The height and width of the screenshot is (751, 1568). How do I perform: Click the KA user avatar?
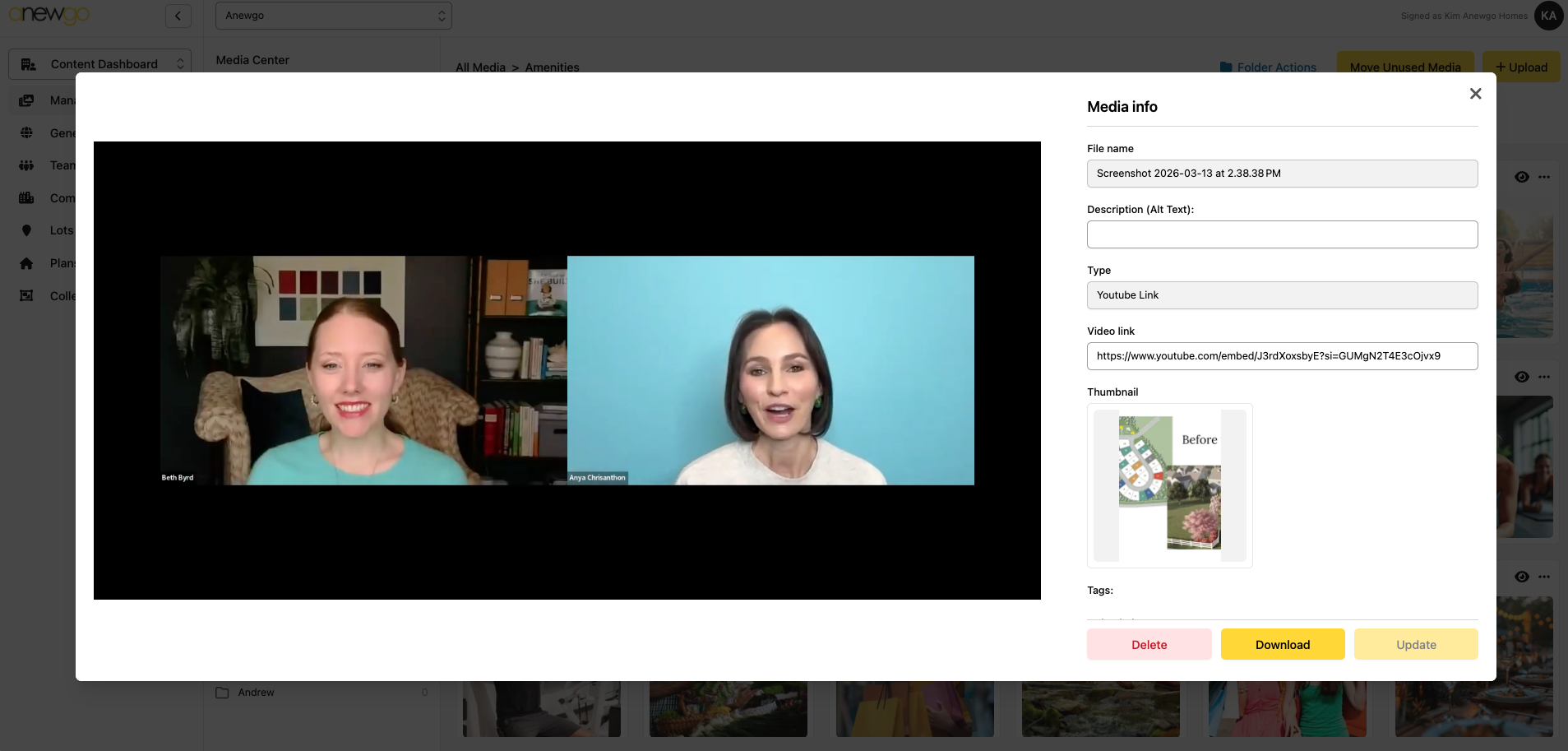pos(1548,16)
